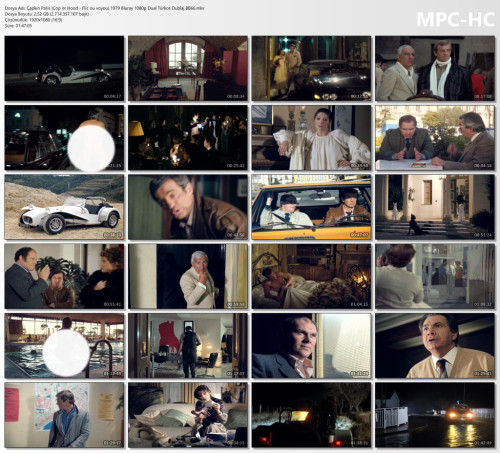500x453 pixels.
Task: Select thumbnail of man wearing white scarf
Action: click(435, 68)
